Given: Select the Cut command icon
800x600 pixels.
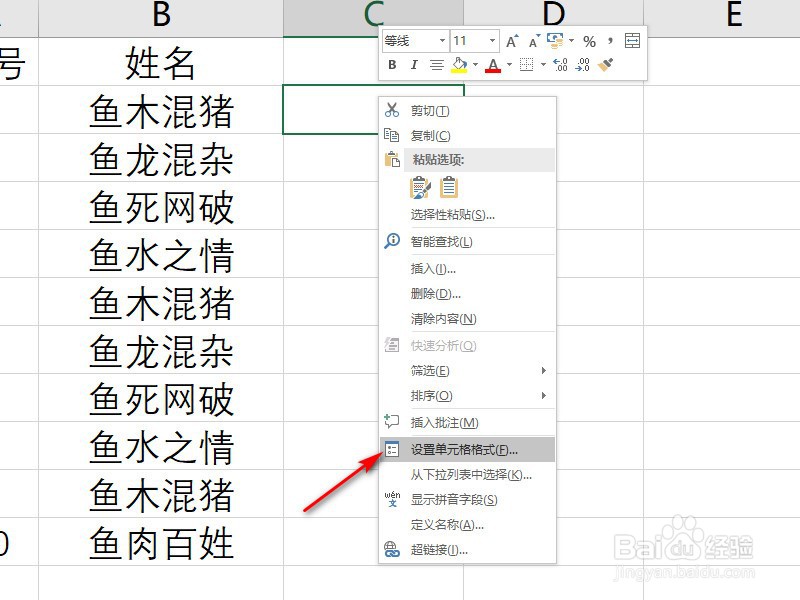Looking at the screenshot, I should click(394, 111).
